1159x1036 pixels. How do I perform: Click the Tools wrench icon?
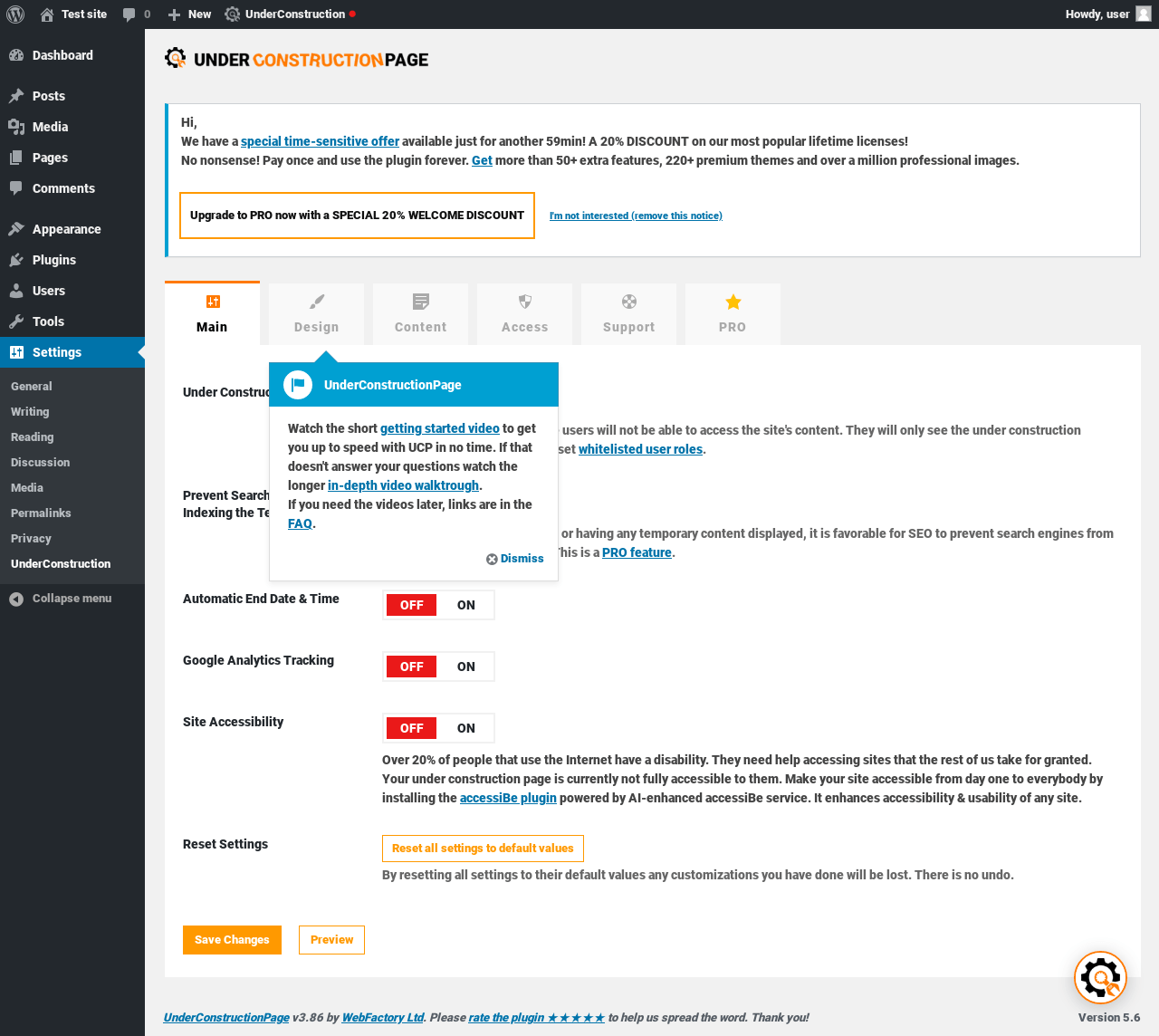tap(16, 321)
